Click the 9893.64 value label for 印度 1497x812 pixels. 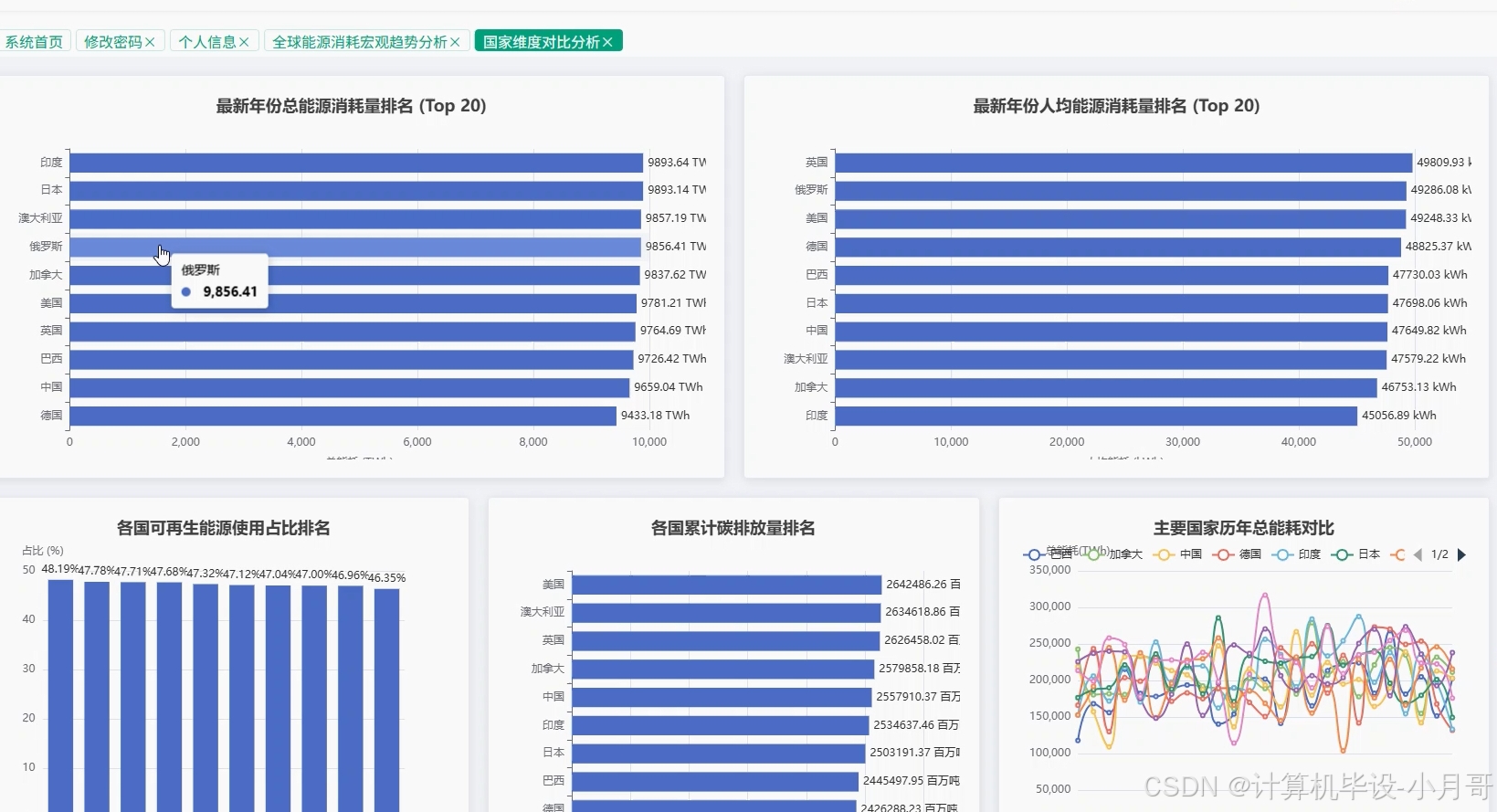[x=677, y=163]
